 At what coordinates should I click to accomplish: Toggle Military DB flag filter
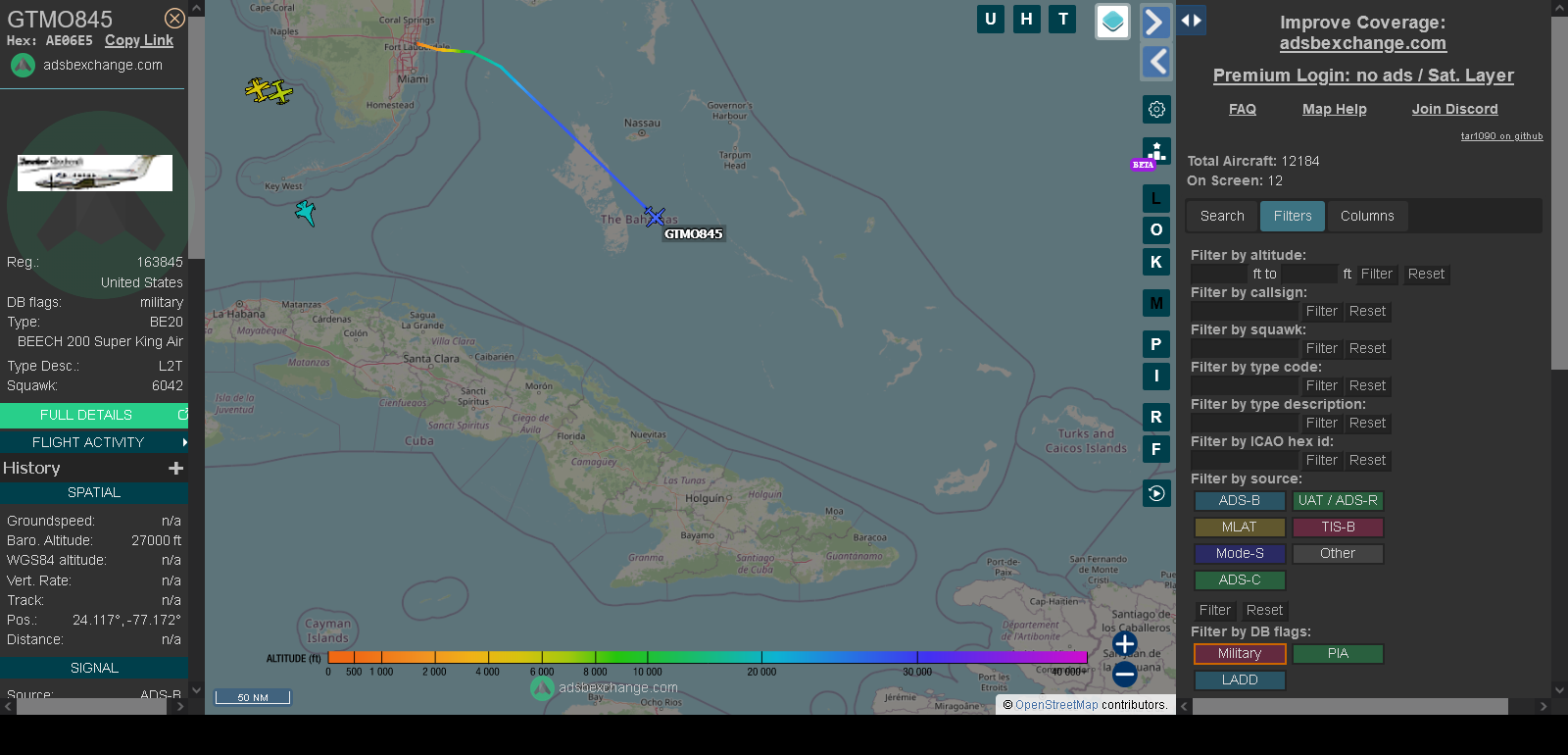[1240, 654]
